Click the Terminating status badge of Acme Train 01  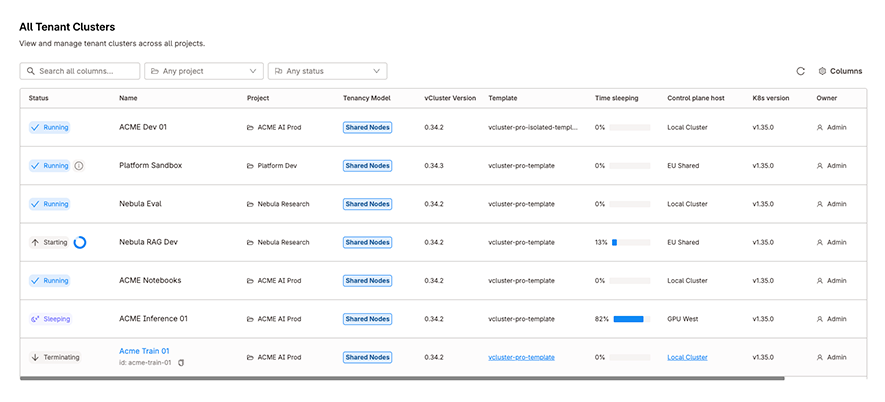[55, 357]
